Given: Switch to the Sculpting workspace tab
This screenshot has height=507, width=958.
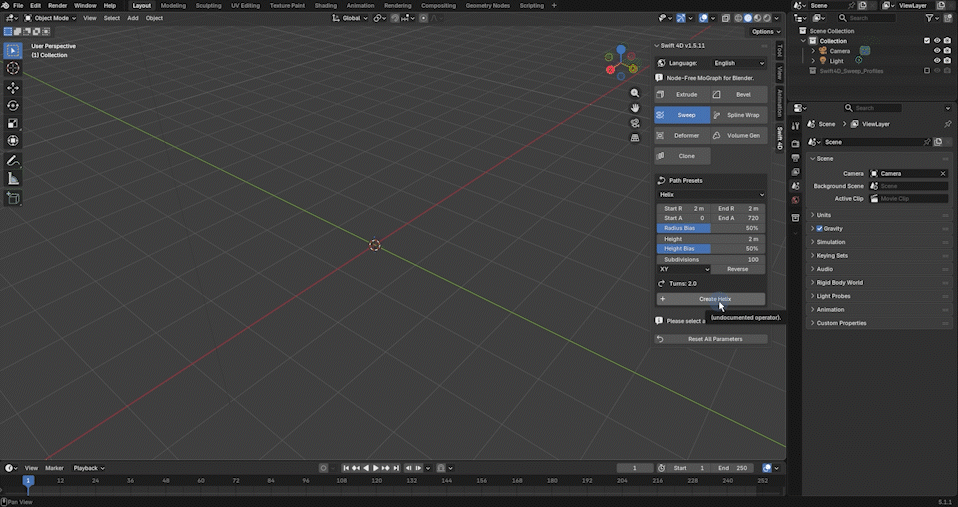Looking at the screenshot, I should click(208, 5).
